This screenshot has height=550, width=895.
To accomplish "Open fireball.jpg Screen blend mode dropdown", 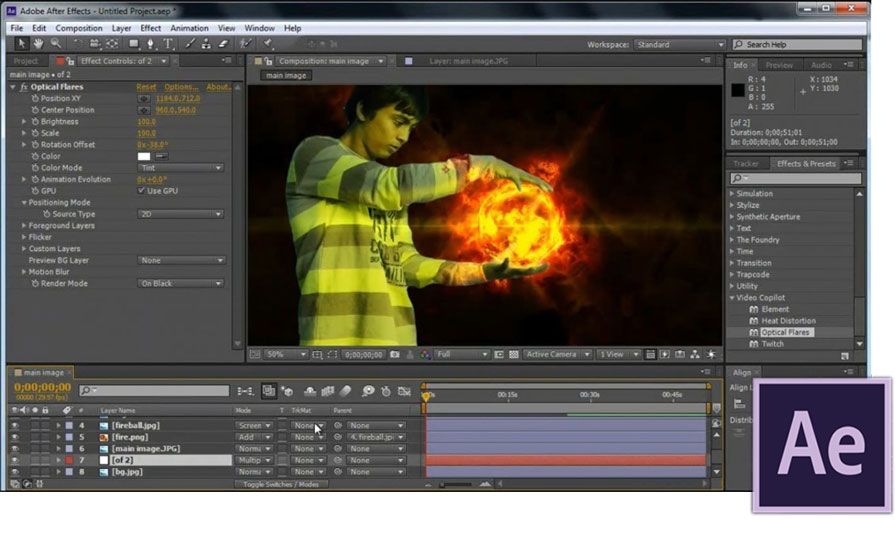I will [253, 426].
